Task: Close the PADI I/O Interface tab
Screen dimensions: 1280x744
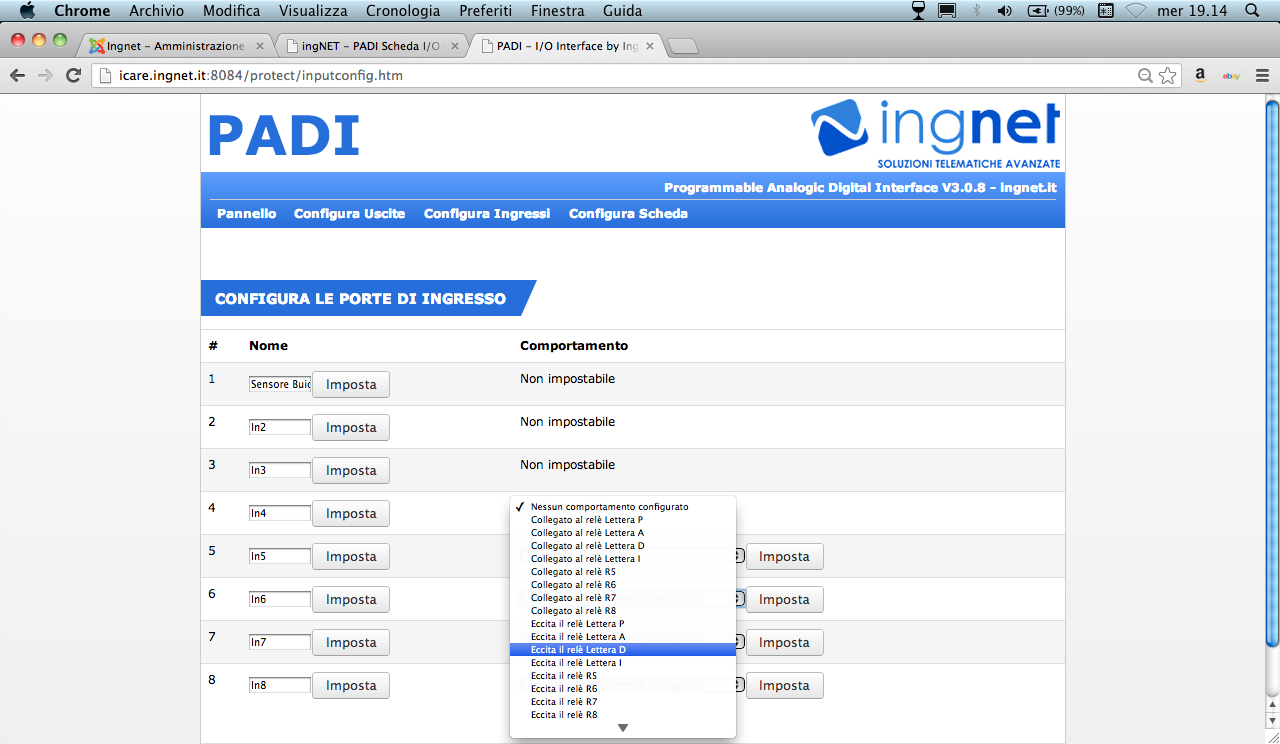Action: pyautogui.click(x=650, y=46)
